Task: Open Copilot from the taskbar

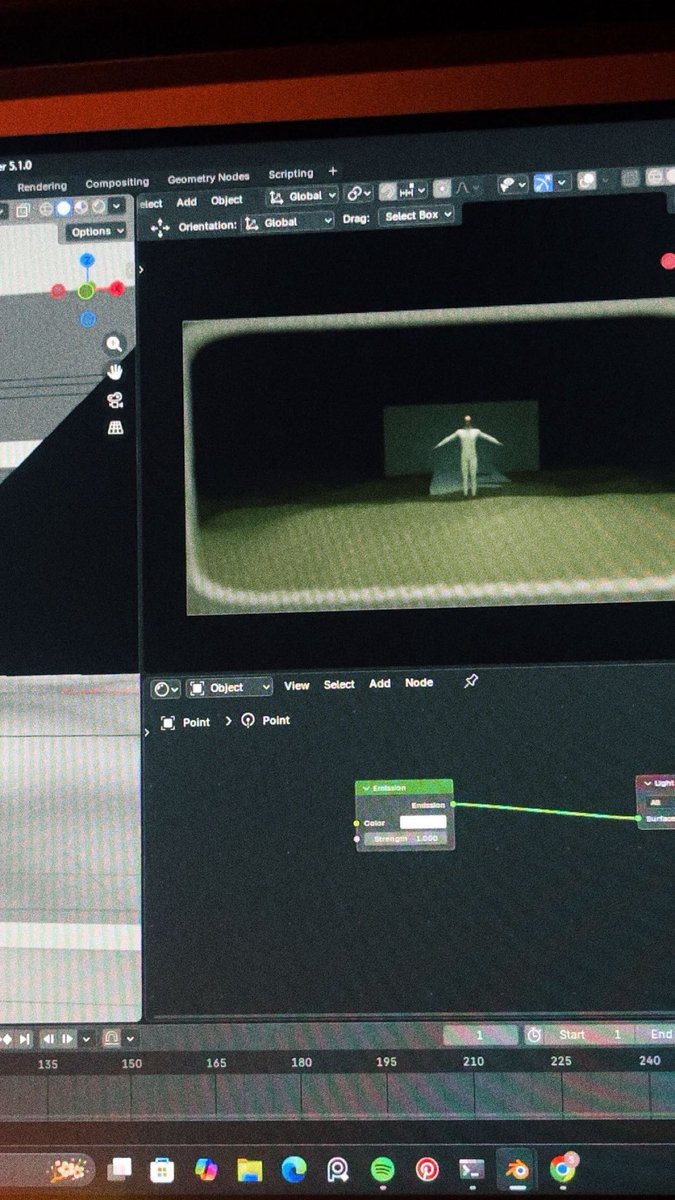Action: tap(206, 1168)
